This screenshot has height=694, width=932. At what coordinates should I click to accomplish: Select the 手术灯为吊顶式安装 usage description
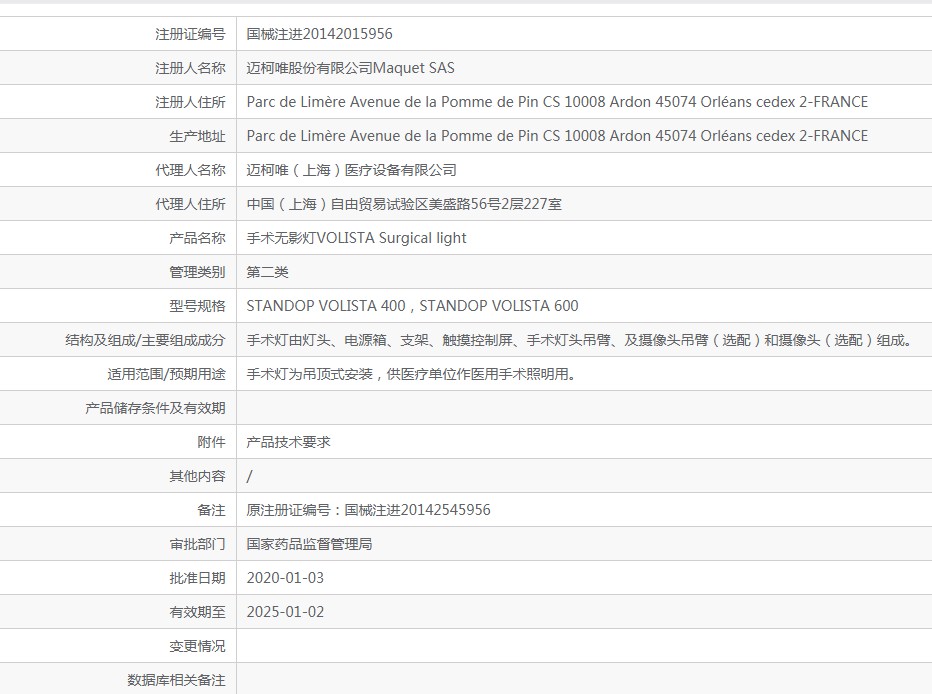pos(411,374)
